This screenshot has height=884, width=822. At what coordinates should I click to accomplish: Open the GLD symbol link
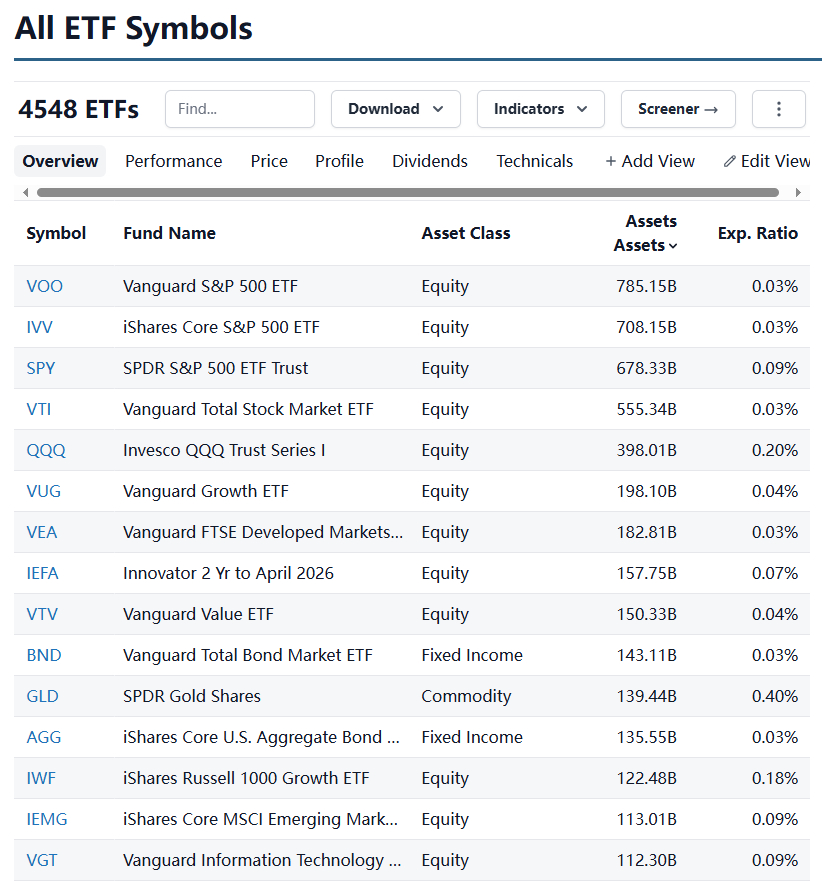[43, 696]
